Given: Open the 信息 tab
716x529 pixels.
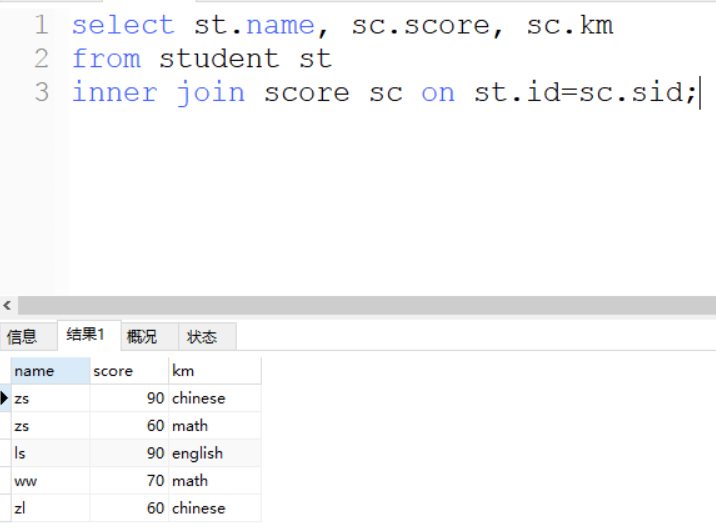Looking at the screenshot, I should point(28,337).
